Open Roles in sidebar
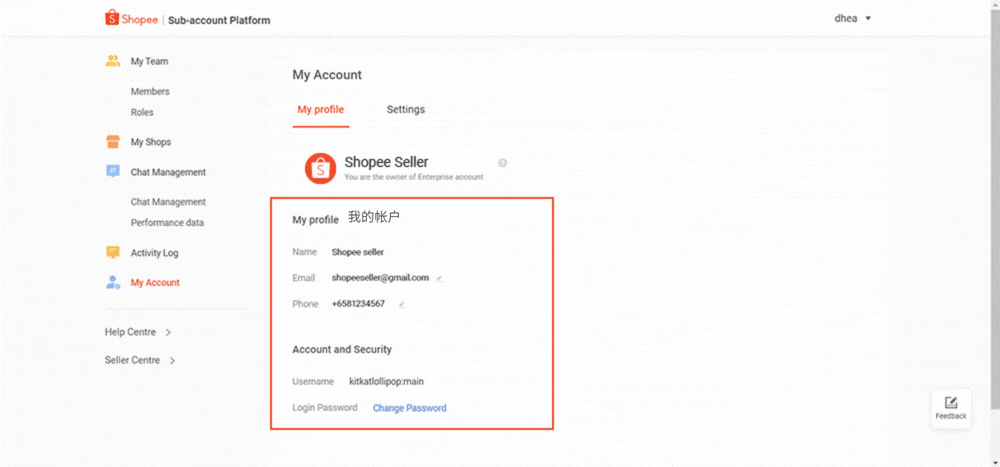Screen dimensions: 1000x467 (x=142, y=112)
